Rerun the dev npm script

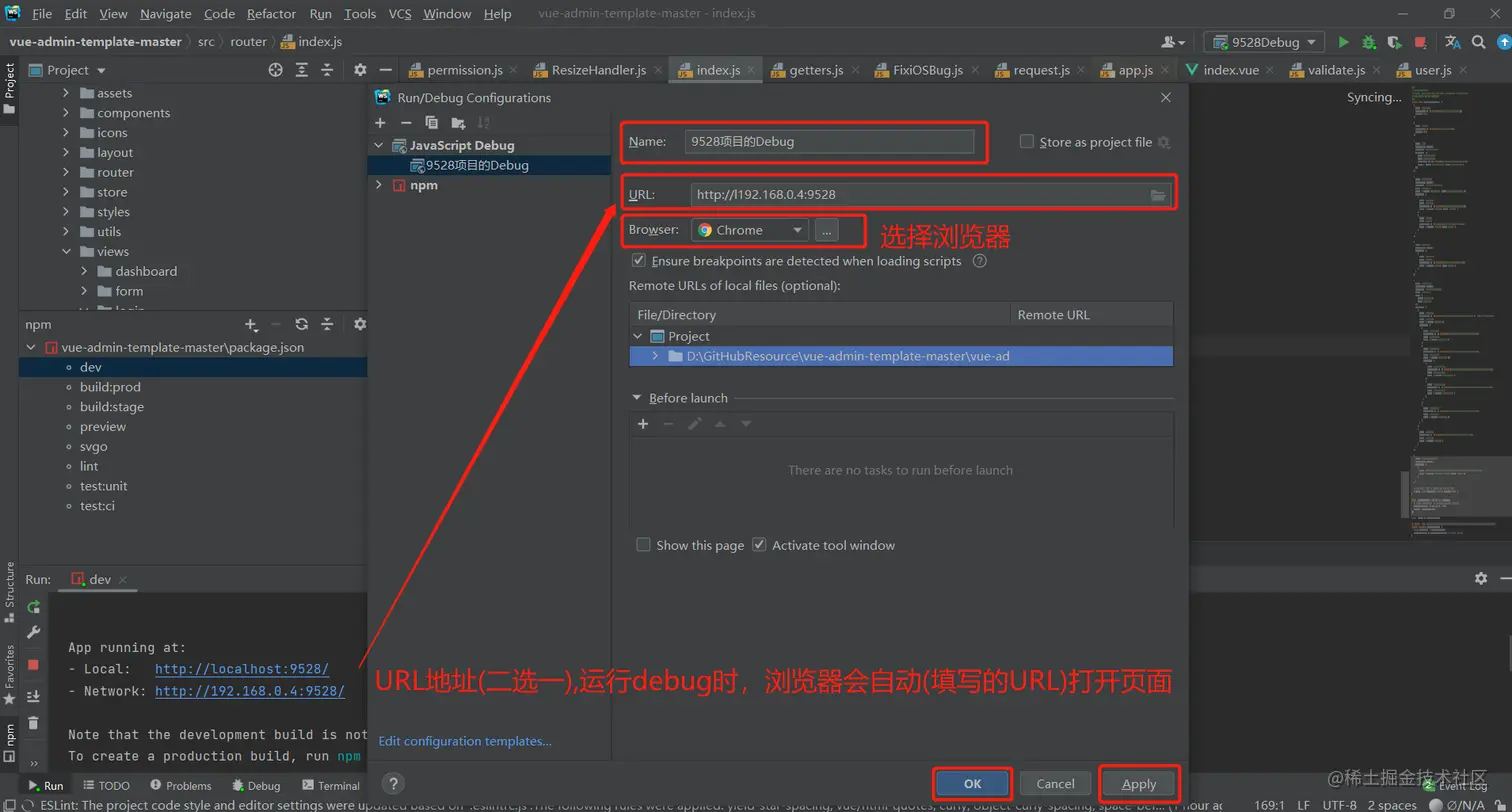33,605
